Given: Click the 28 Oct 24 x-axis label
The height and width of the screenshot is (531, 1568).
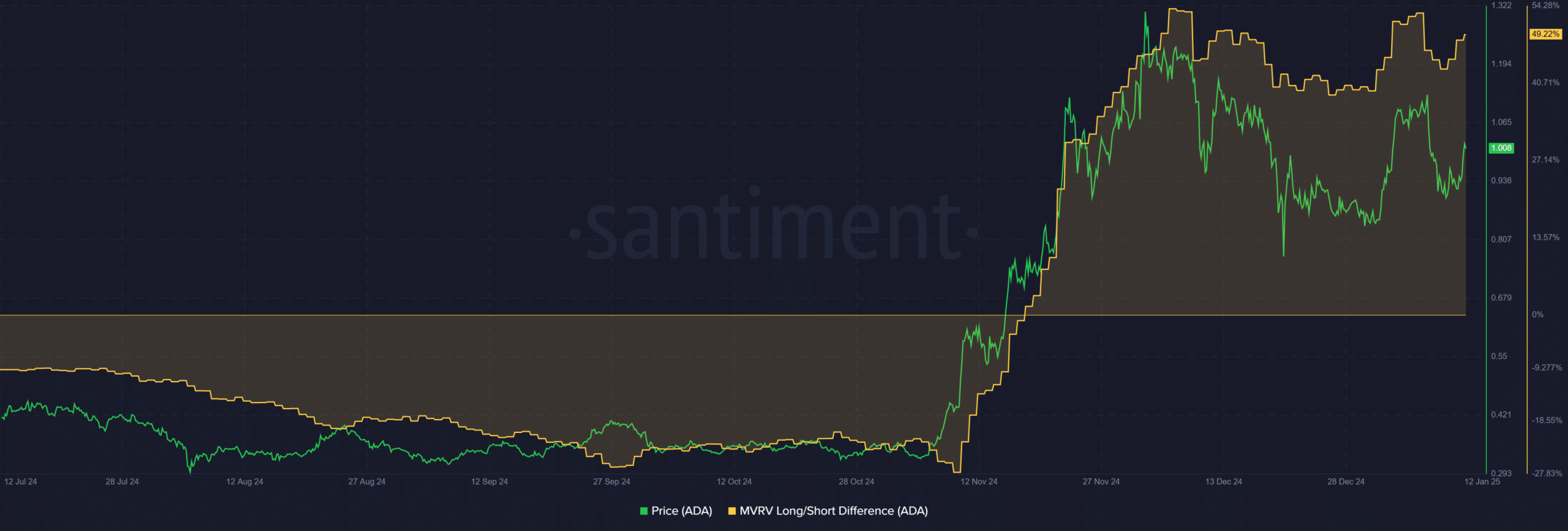Looking at the screenshot, I should (x=856, y=481).
